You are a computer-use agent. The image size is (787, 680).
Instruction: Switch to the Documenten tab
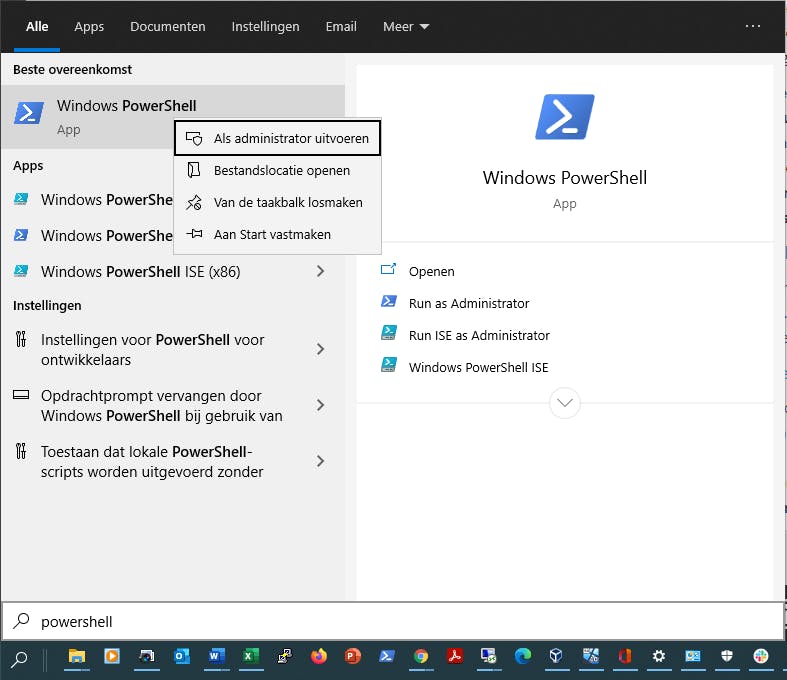168,27
